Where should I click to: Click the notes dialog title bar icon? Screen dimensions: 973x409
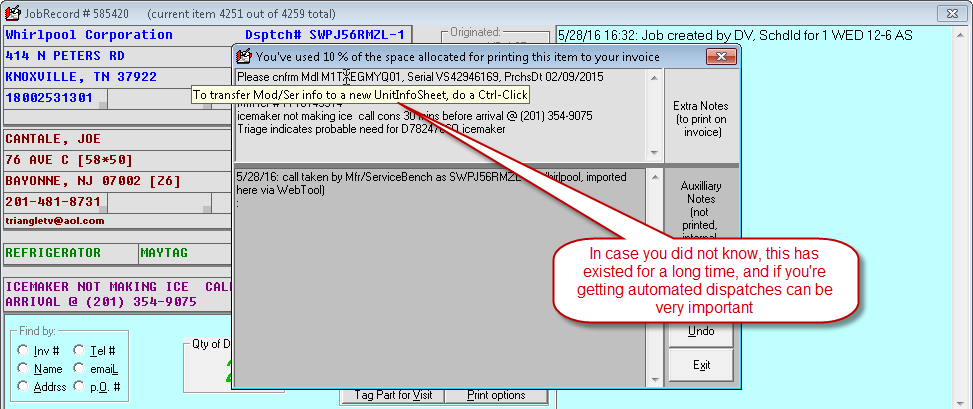tap(243, 57)
